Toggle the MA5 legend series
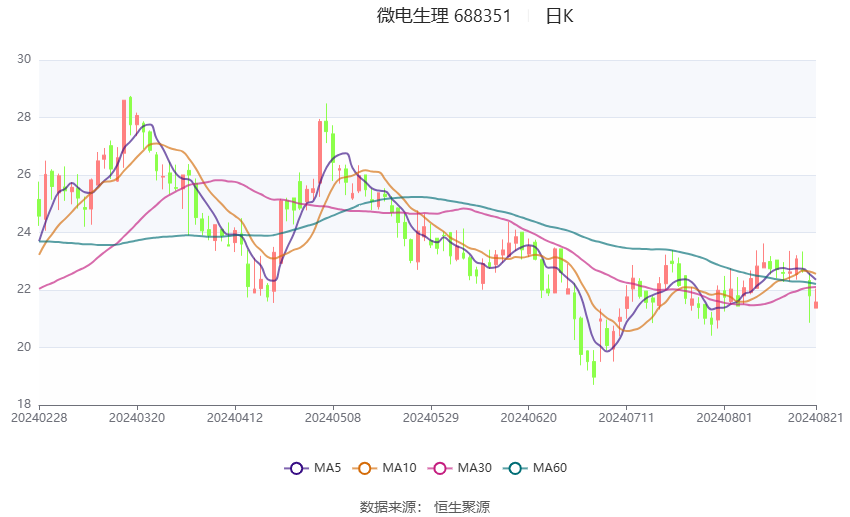850x517 pixels. pos(313,468)
